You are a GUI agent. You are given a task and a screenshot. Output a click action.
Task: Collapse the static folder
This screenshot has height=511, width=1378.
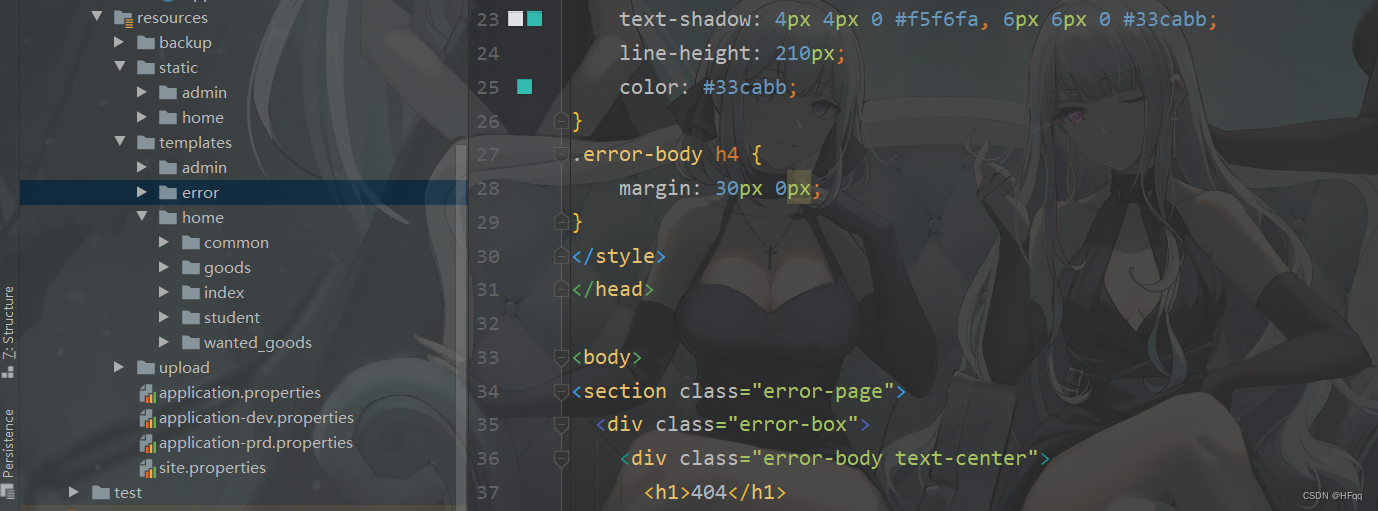119,67
